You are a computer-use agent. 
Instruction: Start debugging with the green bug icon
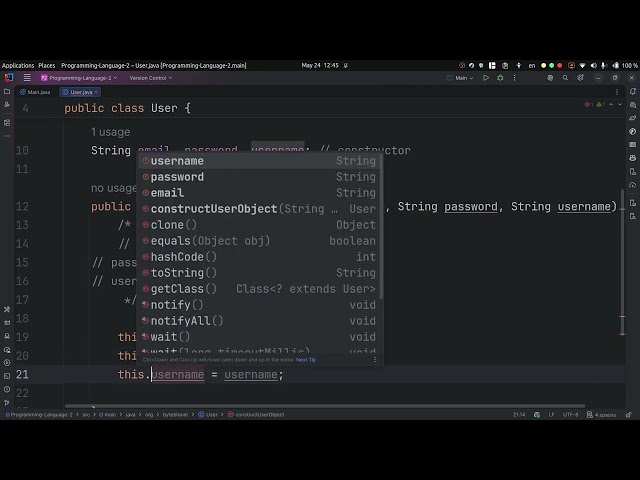click(500, 78)
